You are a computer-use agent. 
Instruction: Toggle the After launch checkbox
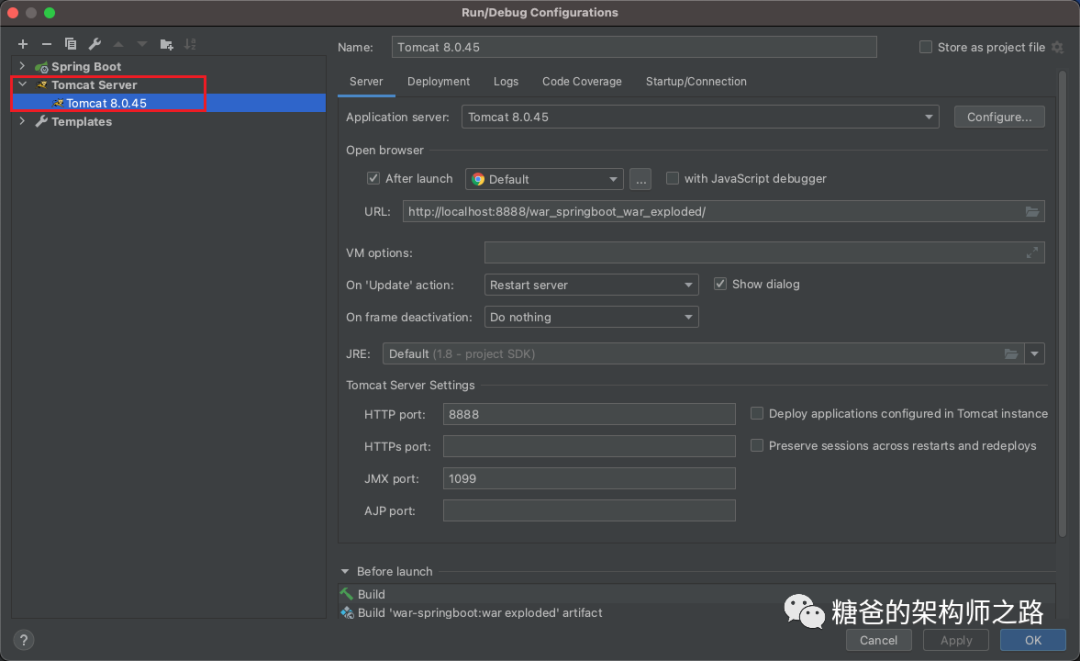click(x=373, y=178)
